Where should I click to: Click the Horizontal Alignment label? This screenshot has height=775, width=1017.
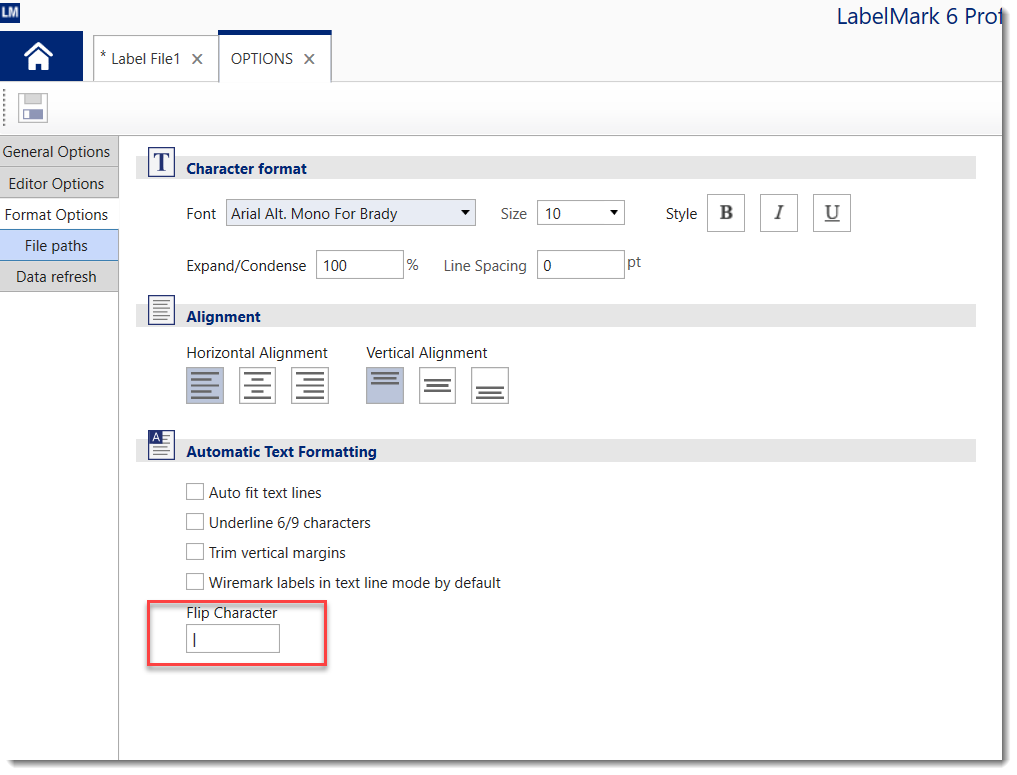pos(257,353)
